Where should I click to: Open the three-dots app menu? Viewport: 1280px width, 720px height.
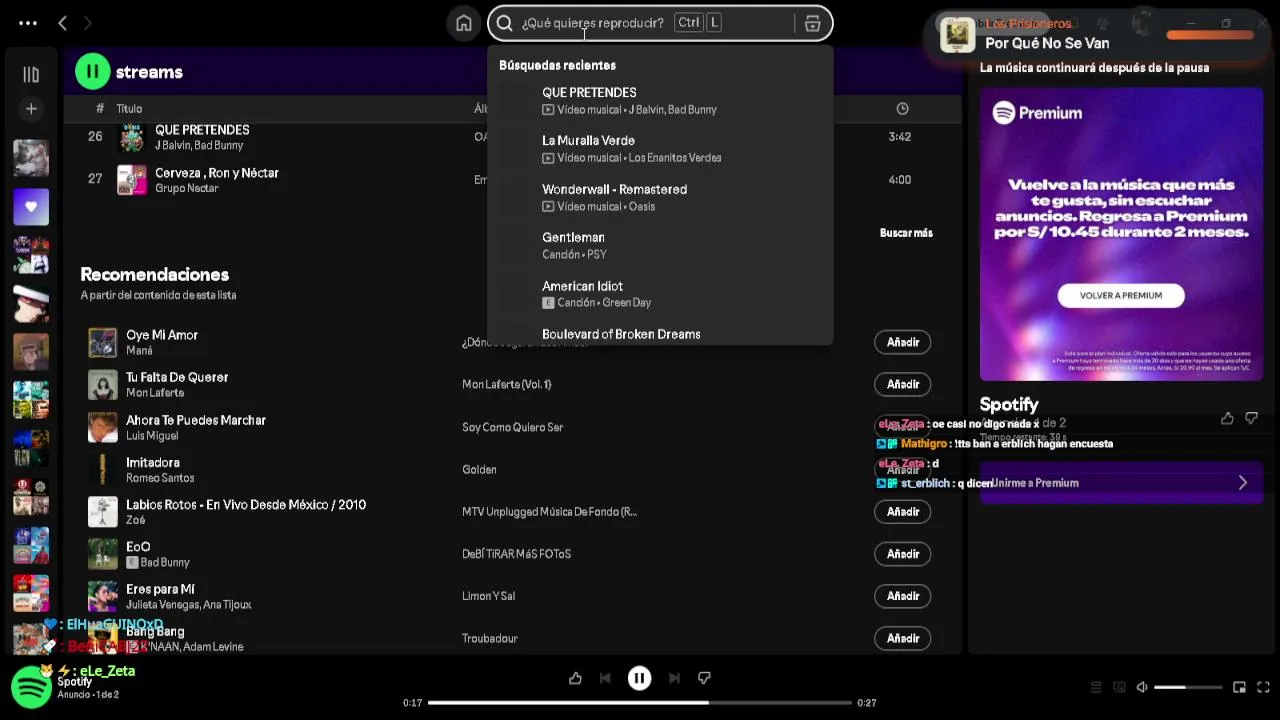pyautogui.click(x=28, y=23)
